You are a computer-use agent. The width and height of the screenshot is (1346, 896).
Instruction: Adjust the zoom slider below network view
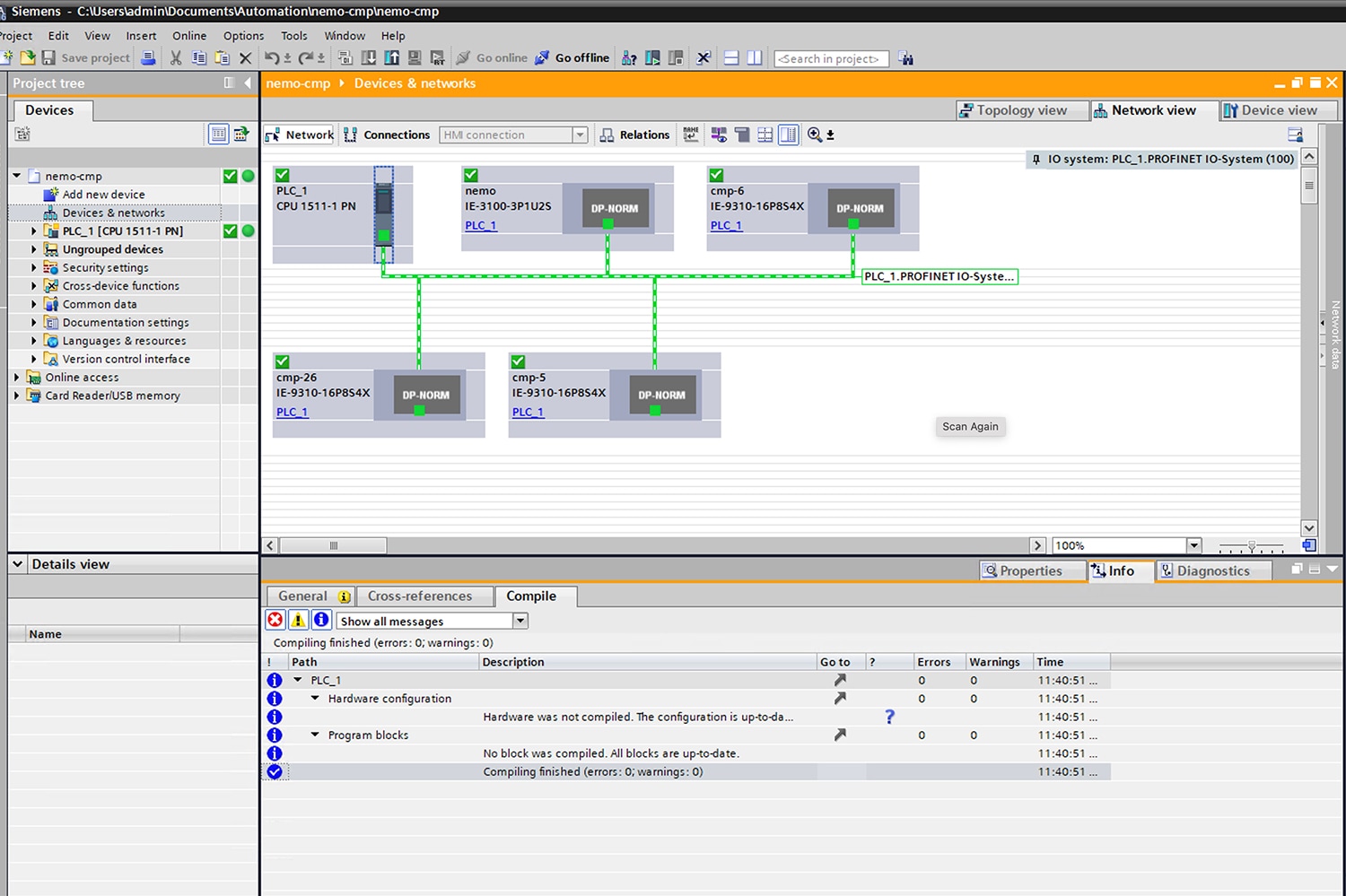[x=1252, y=545]
